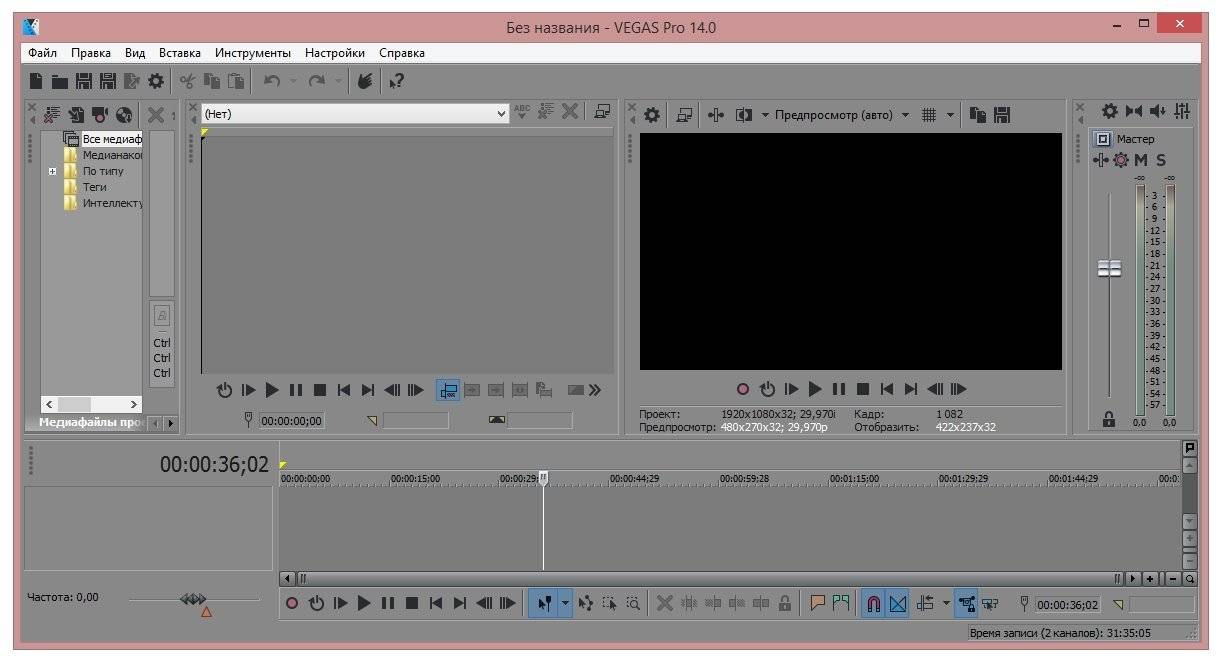The width and height of the screenshot is (1226, 669).
Task: Click Dim Output speaker icon
Action: pos(1158,111)
